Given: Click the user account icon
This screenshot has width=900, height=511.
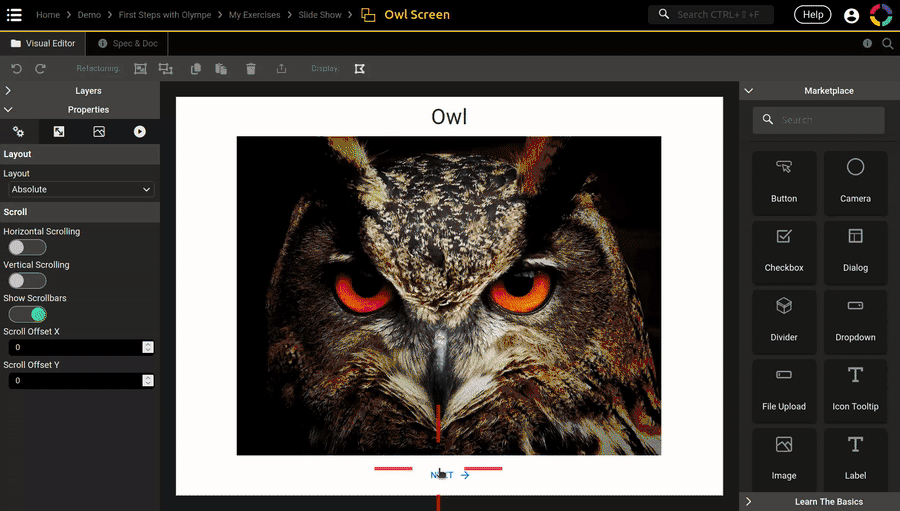Looking at the screenshot, I should coord(851,15).
